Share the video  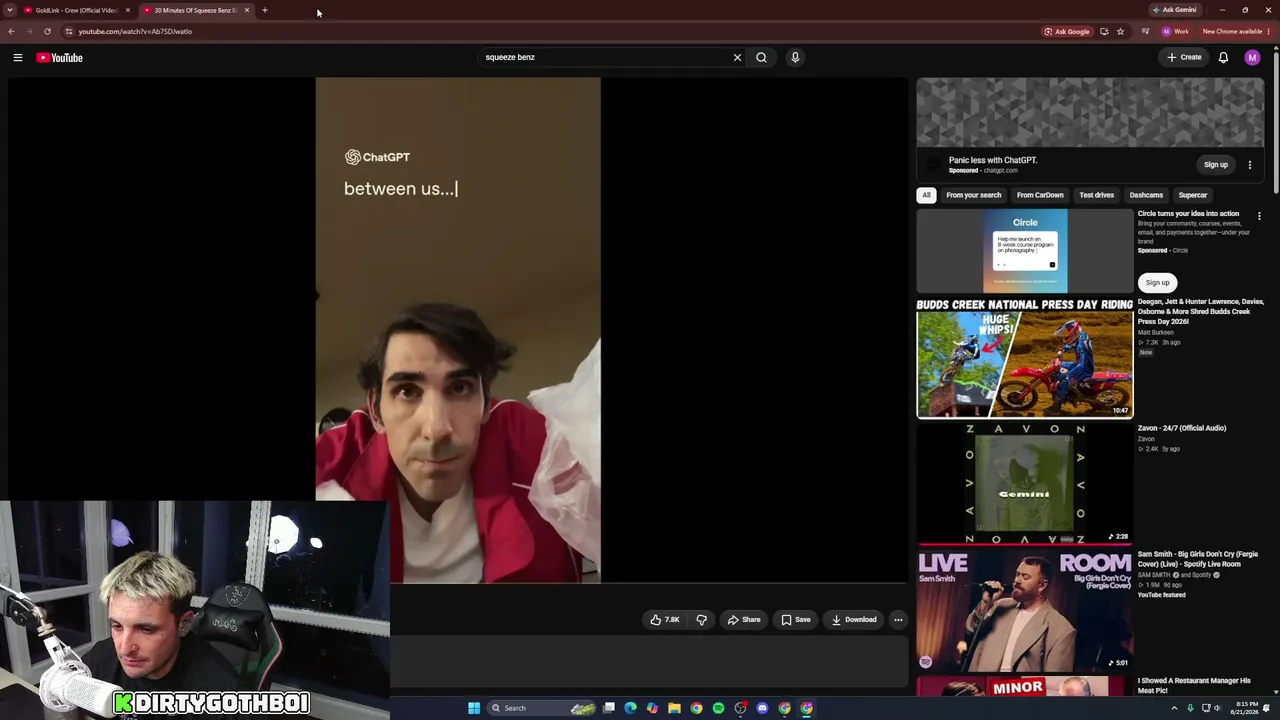point(744,620)
